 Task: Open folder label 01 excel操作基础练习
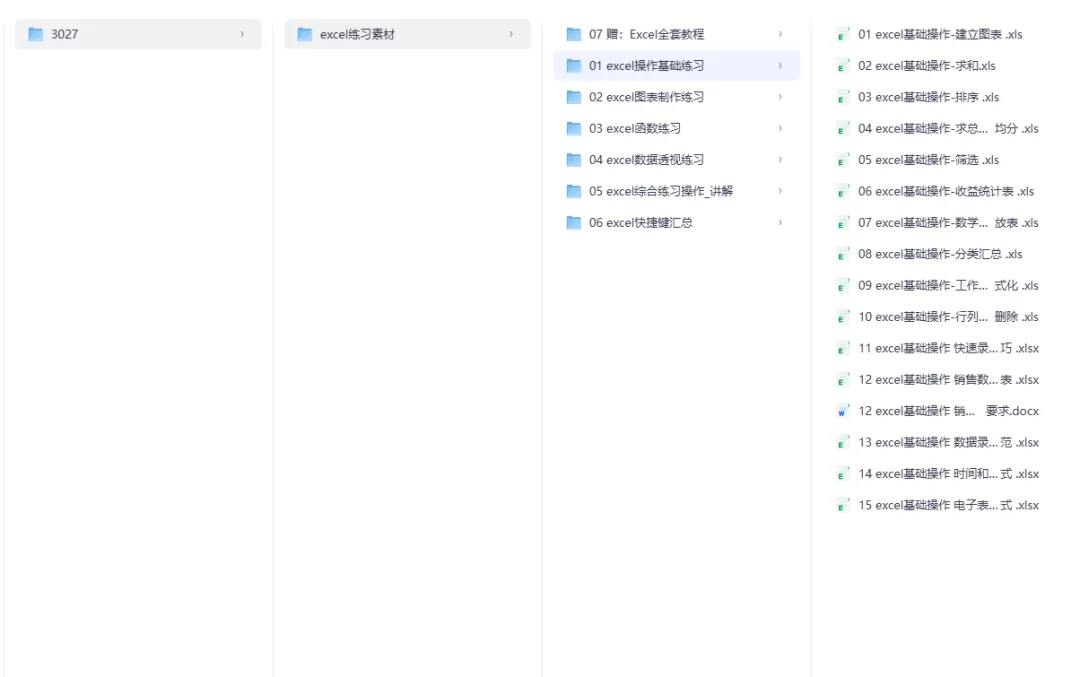(x=647, y=65)
